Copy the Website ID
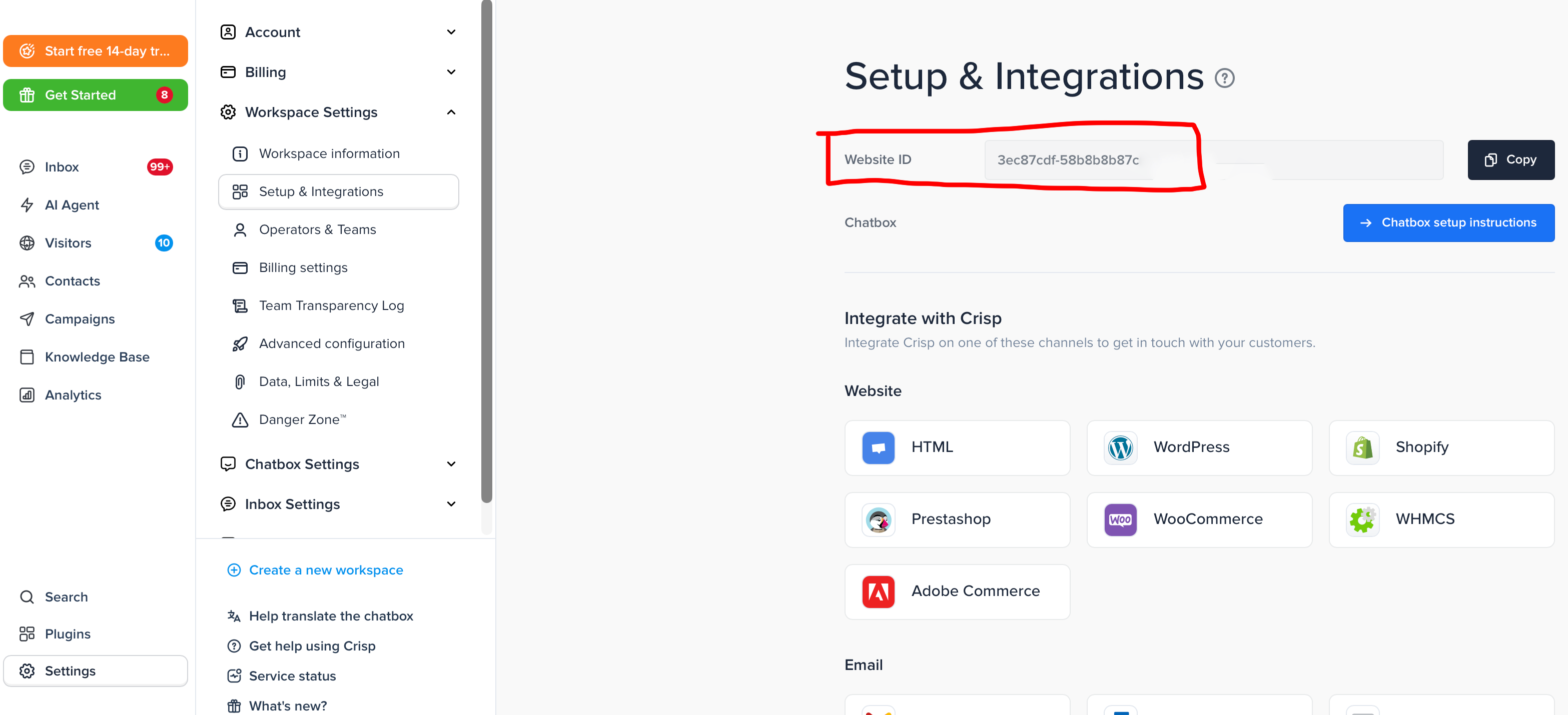This screenshot has width=1568, height=715. (x=1511, y=160)
